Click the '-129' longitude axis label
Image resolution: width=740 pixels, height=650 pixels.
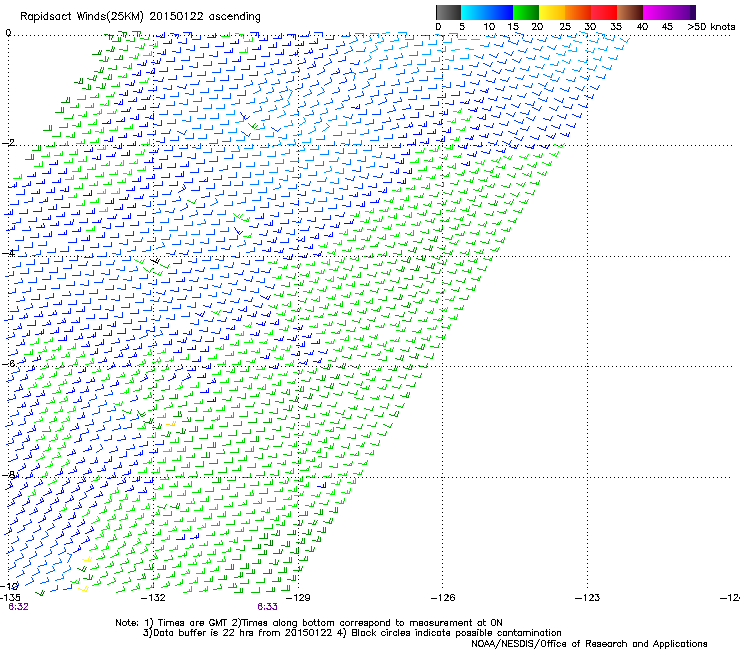point(298,598)
